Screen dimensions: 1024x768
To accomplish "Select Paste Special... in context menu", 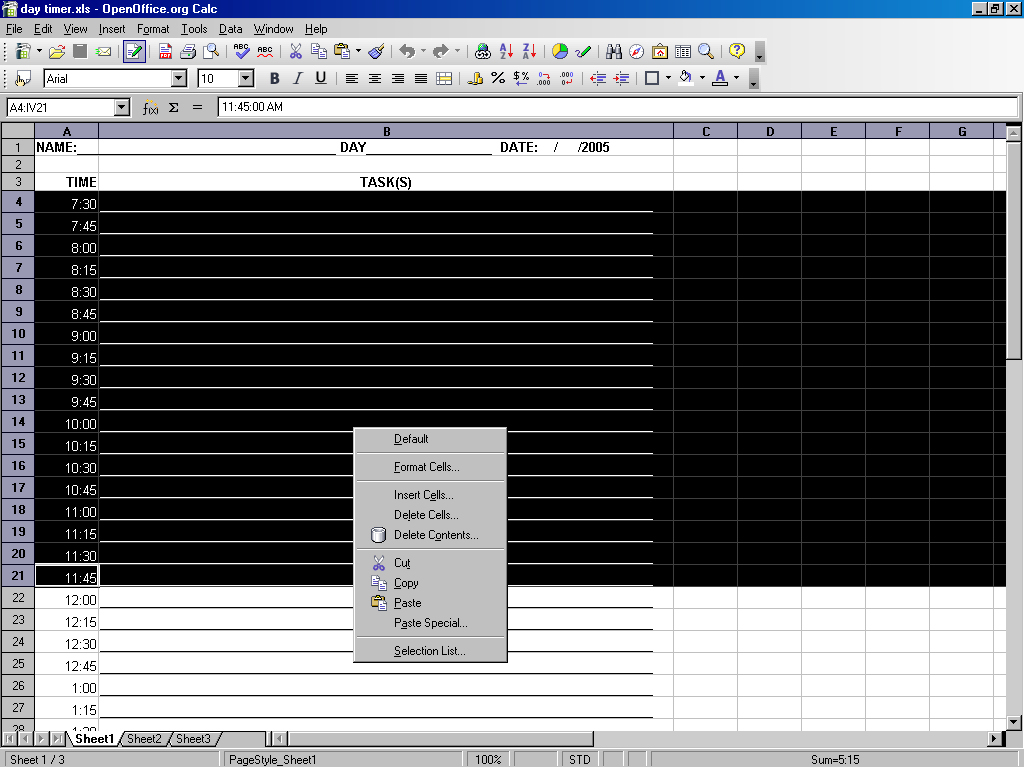I will [x=430, y=623].
